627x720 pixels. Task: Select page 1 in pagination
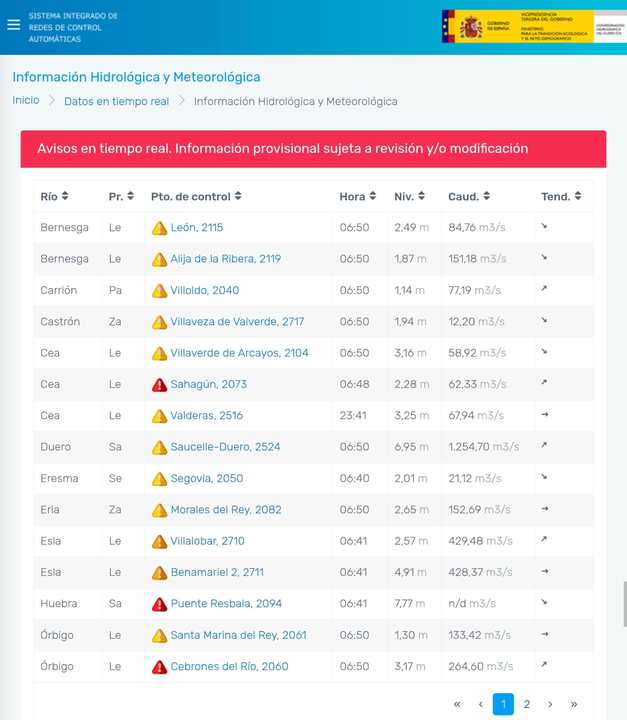[503, 704]
